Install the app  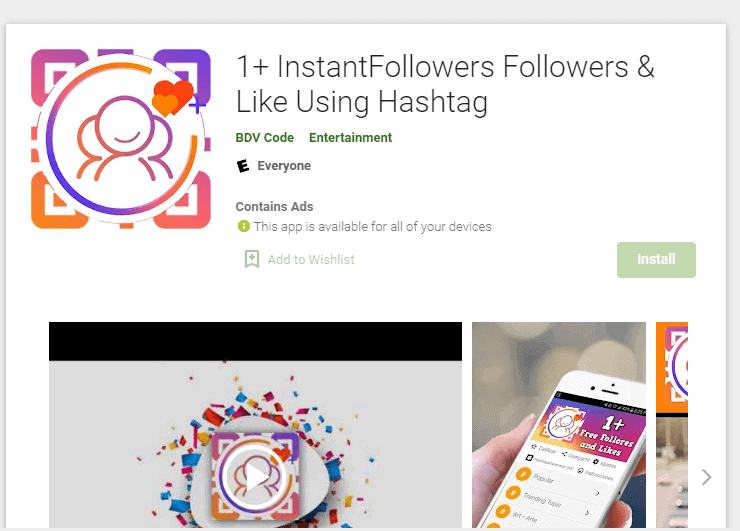pyautogui.click(x=656, y=260)
